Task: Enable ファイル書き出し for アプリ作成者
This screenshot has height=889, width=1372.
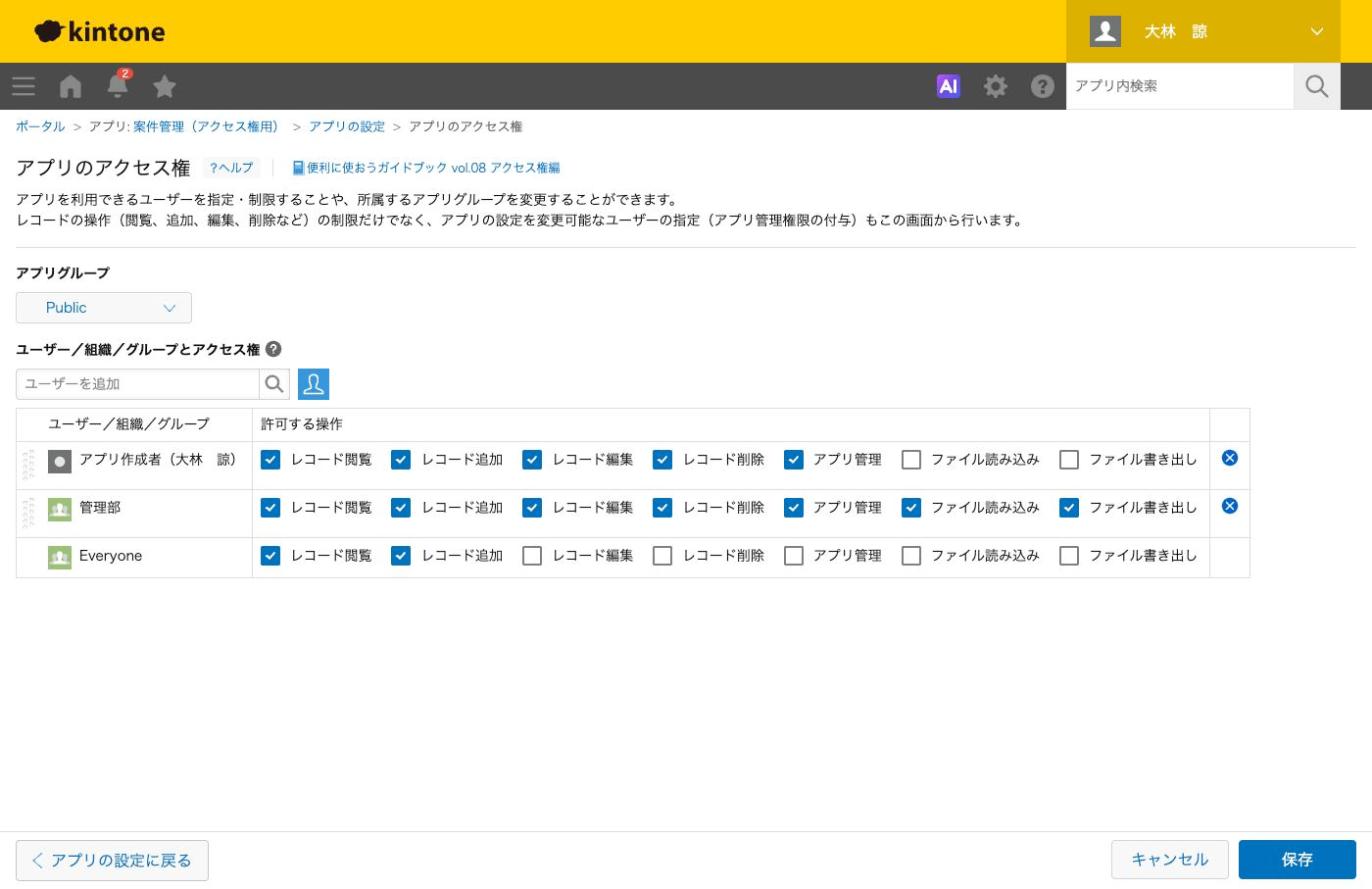Action: [x=1069, y=460]
